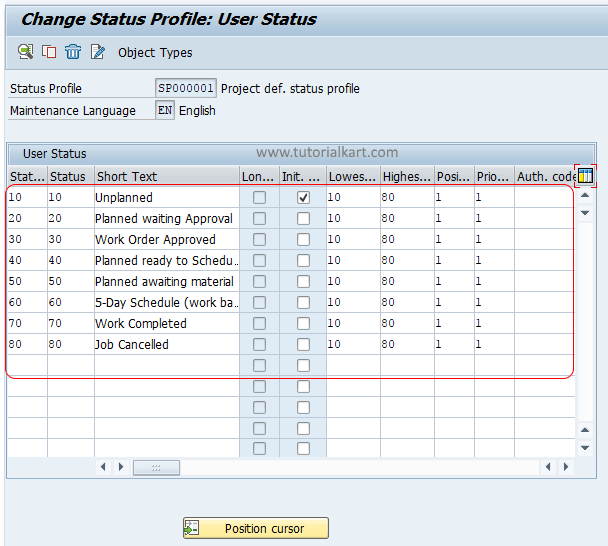Click the far-right horizontal scroll right arrow
The image size is (608, 546).
coord(566,467)
